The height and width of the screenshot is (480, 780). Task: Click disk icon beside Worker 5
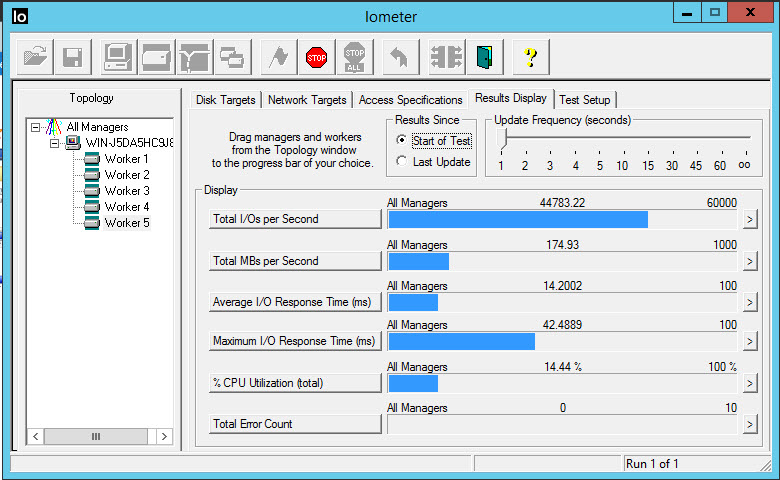(92, 223)
